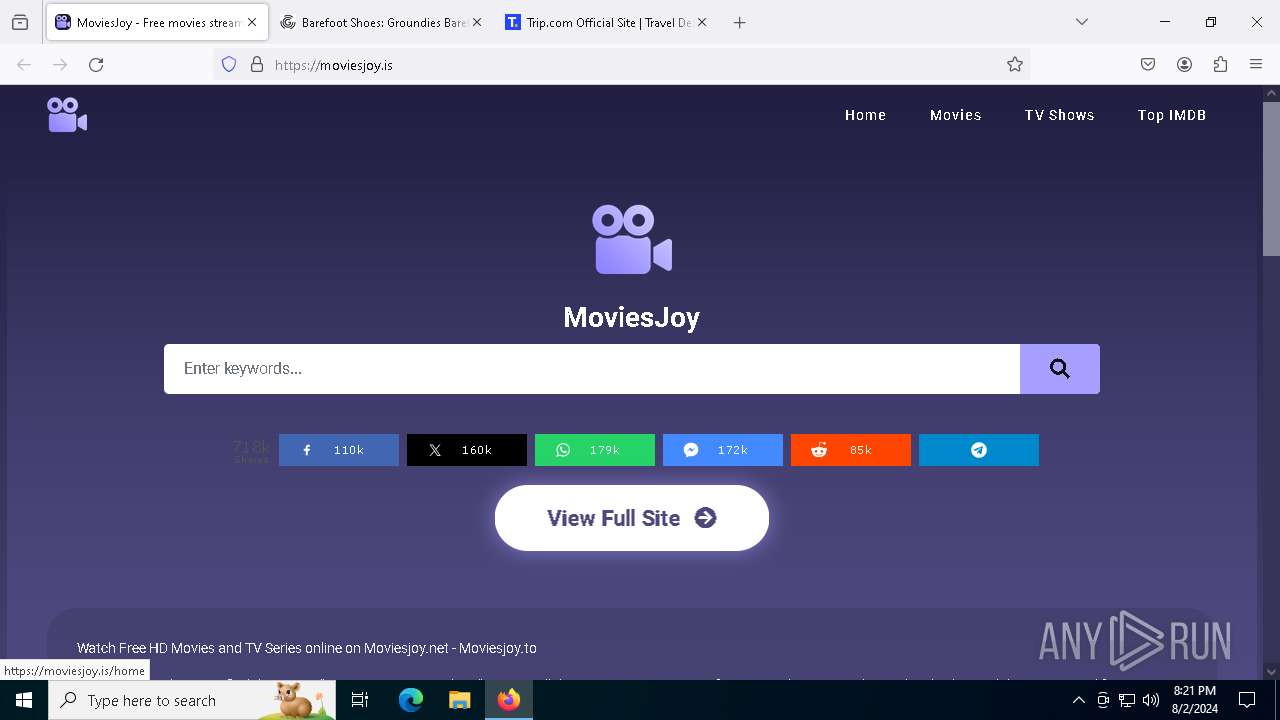The height and width of the screenshot is (720, 1280).
Task: Share via the Telegram button
Action: click(x=979, y=450)
